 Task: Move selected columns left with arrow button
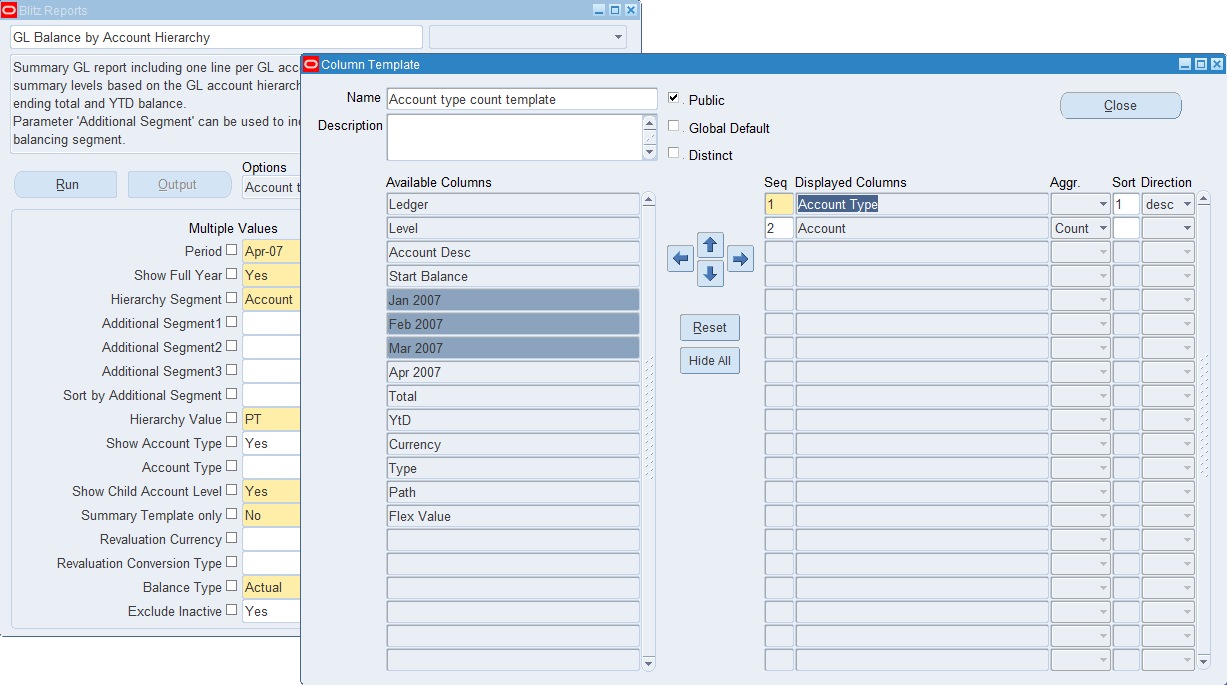pyautogui.click(x=681, y=259)
